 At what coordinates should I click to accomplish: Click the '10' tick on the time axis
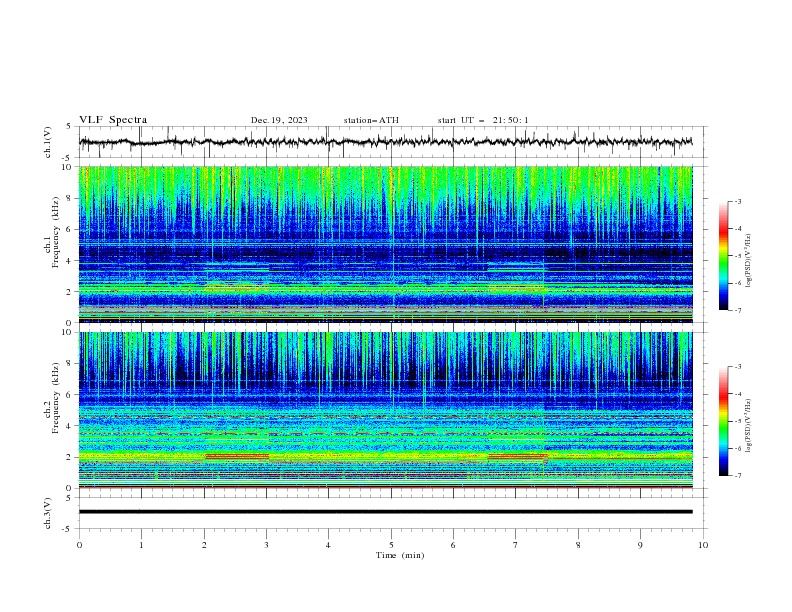pos(703,545)
